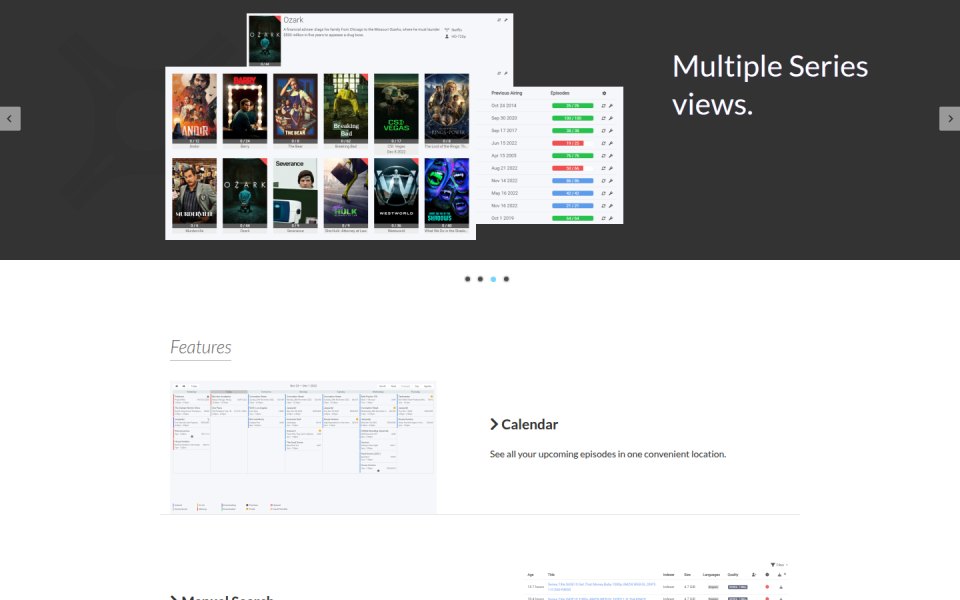Click refresh icon on the Apr 15 2005 row
This screenshot has width=960, height=600.
(x=604, y=156)
